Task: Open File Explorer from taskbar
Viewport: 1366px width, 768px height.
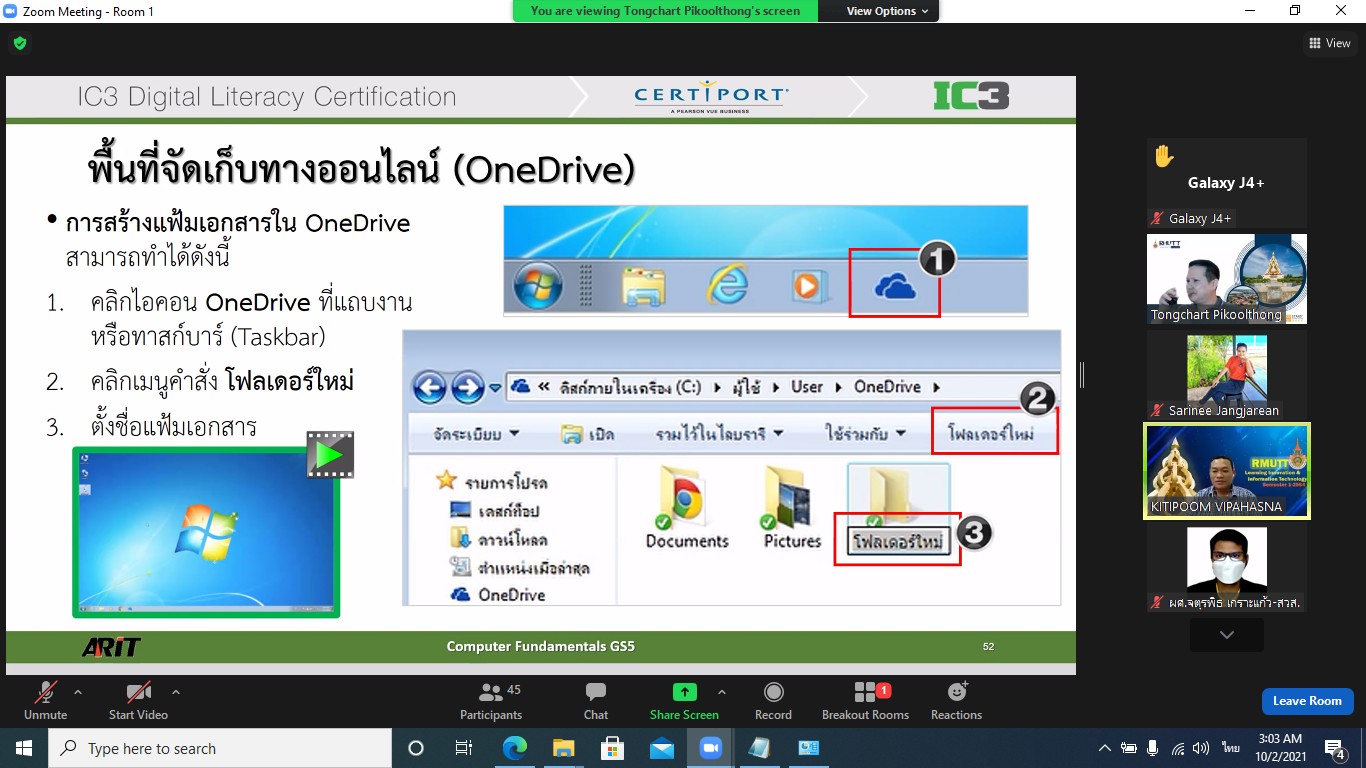Action: point(563,748)
